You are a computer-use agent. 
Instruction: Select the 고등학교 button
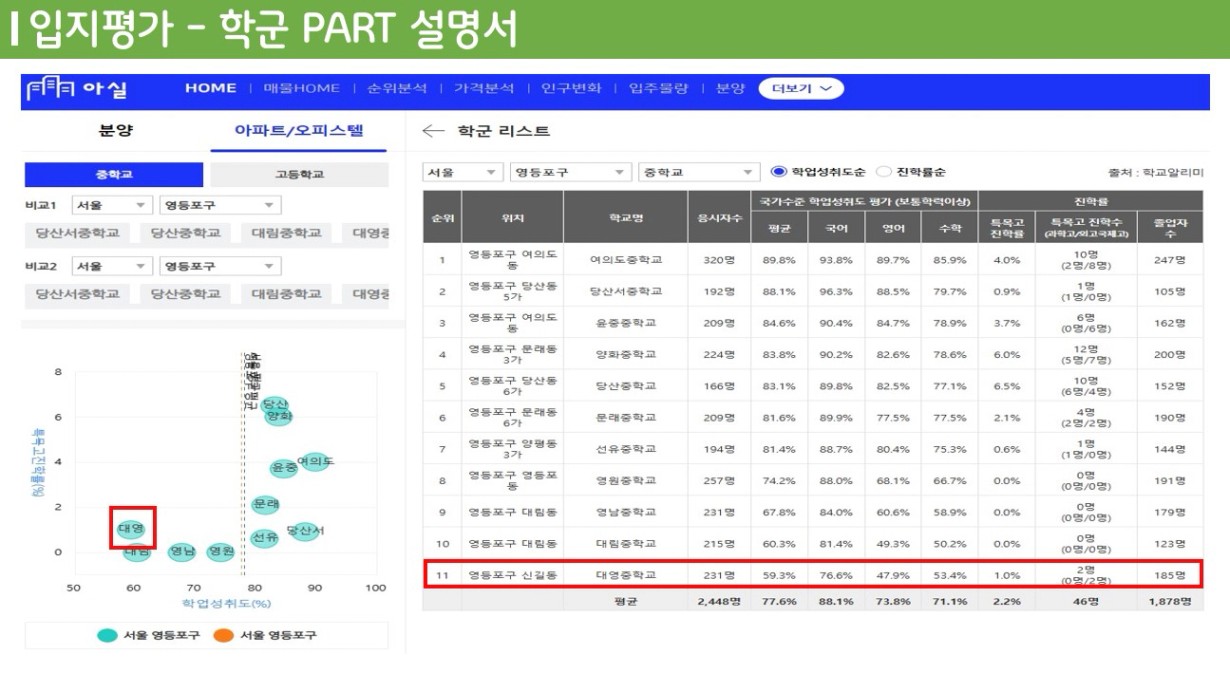pyautogui.click(x=299, y=175)
